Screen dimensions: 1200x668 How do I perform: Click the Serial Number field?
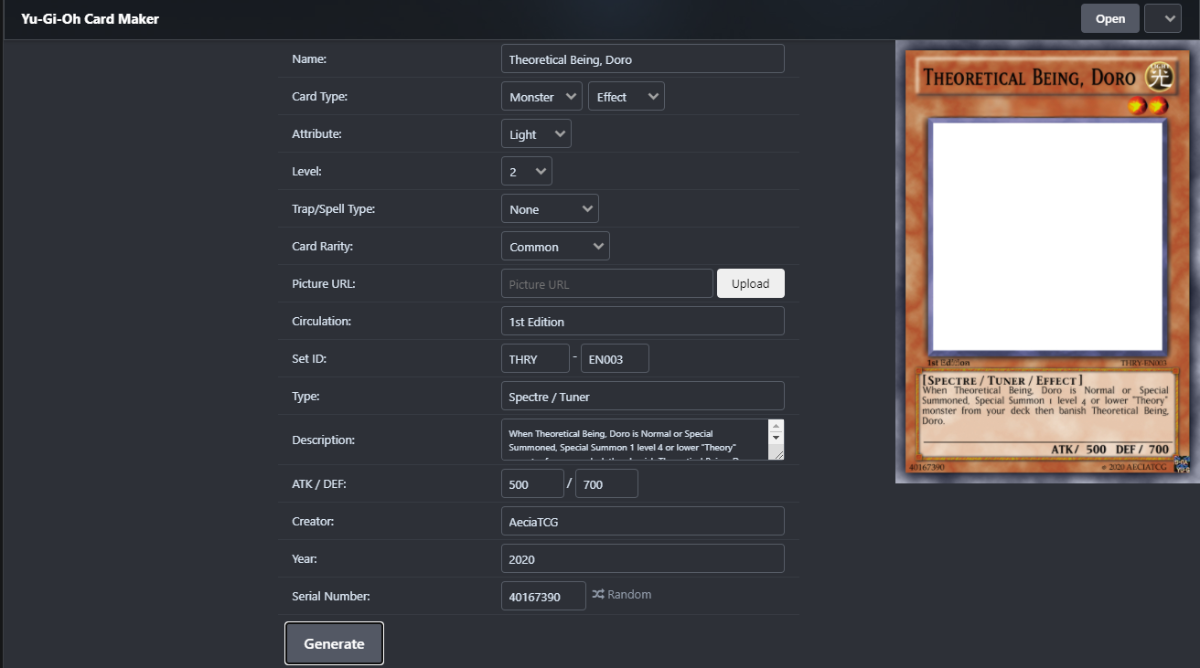tap(543, 596)
